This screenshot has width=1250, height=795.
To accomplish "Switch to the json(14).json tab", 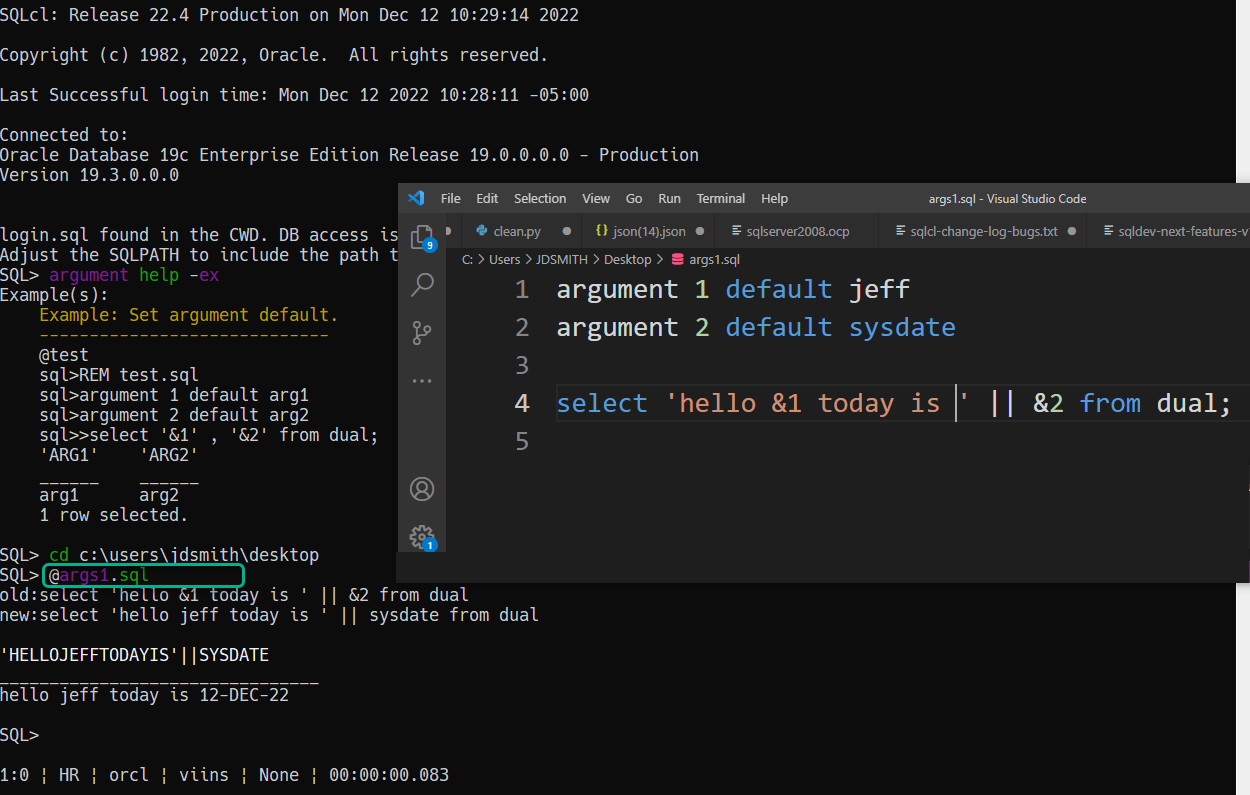I will (x=649, y=231).
